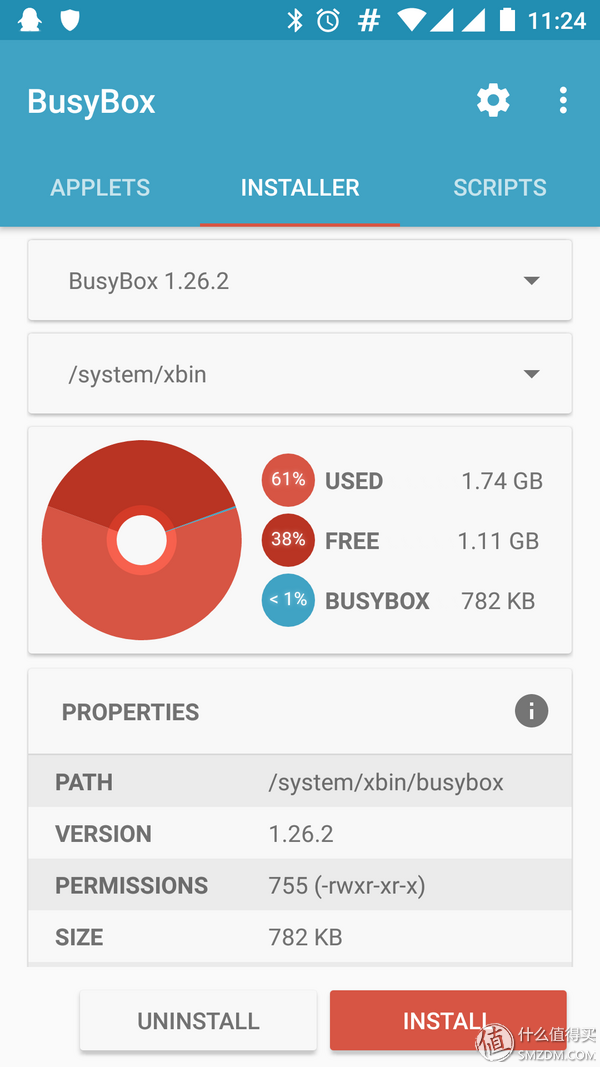Select the Installer tab
Viewport: 600px width, 1067px height.
click(x=300, y=188)
